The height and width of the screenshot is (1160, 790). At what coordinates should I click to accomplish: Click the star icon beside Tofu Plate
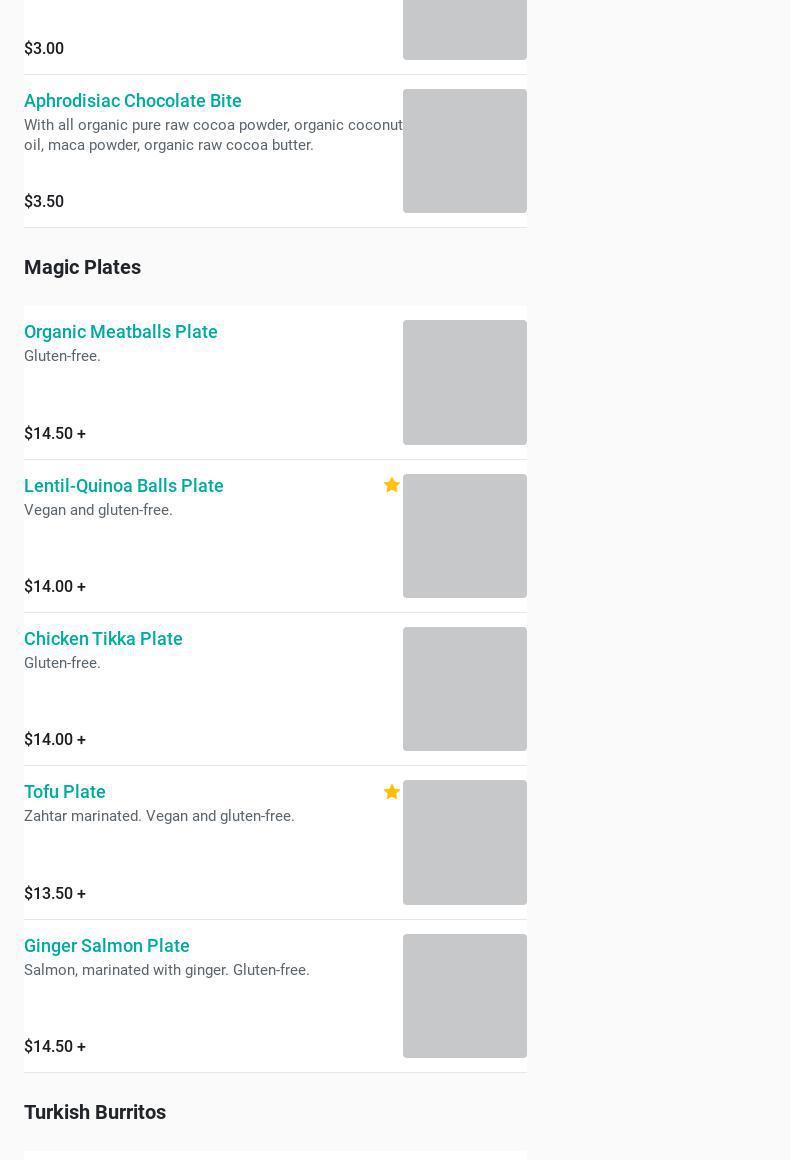pyautogui.click(x=392, y=792)
